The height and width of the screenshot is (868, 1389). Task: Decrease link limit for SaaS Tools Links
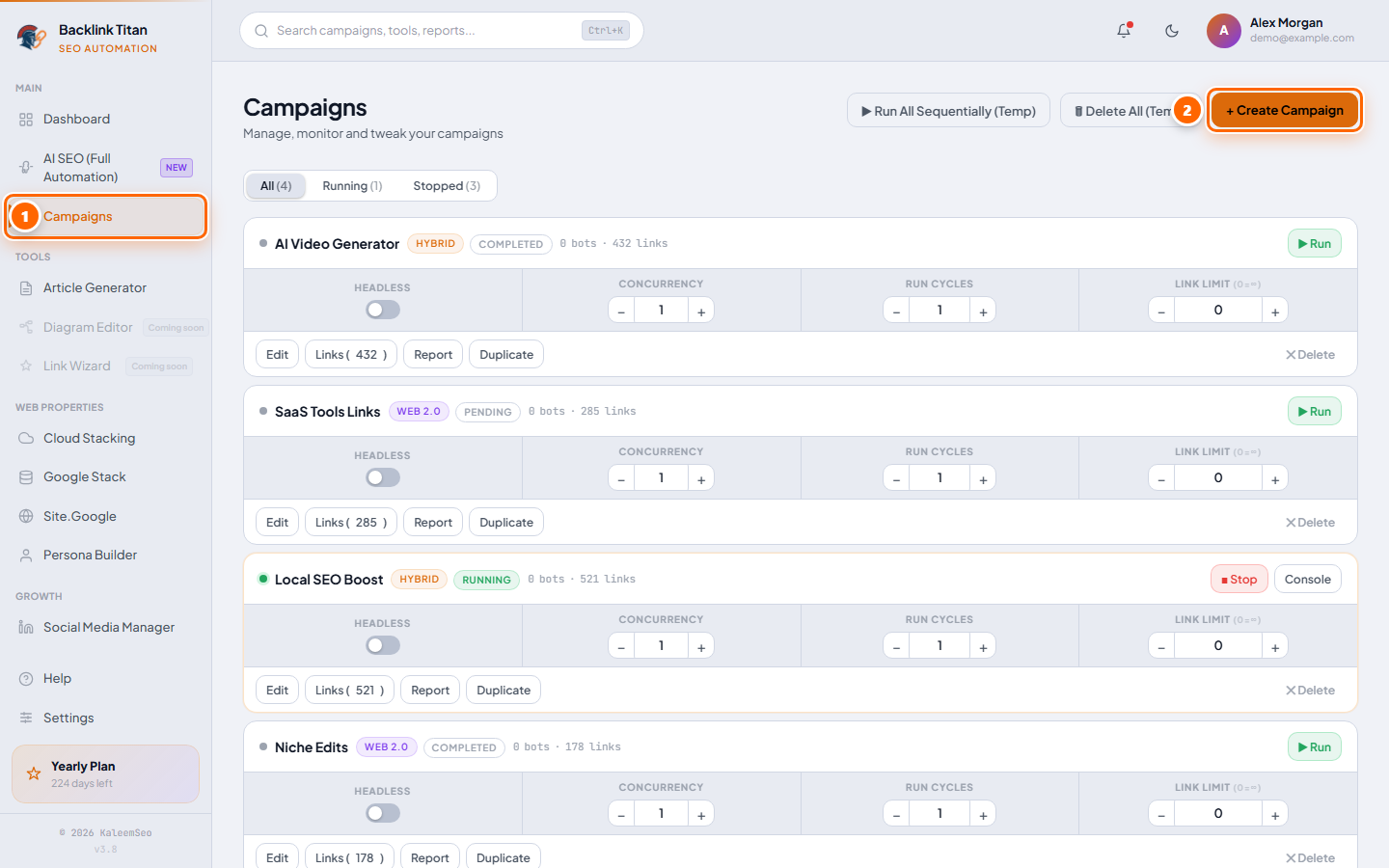[1161, 478]
